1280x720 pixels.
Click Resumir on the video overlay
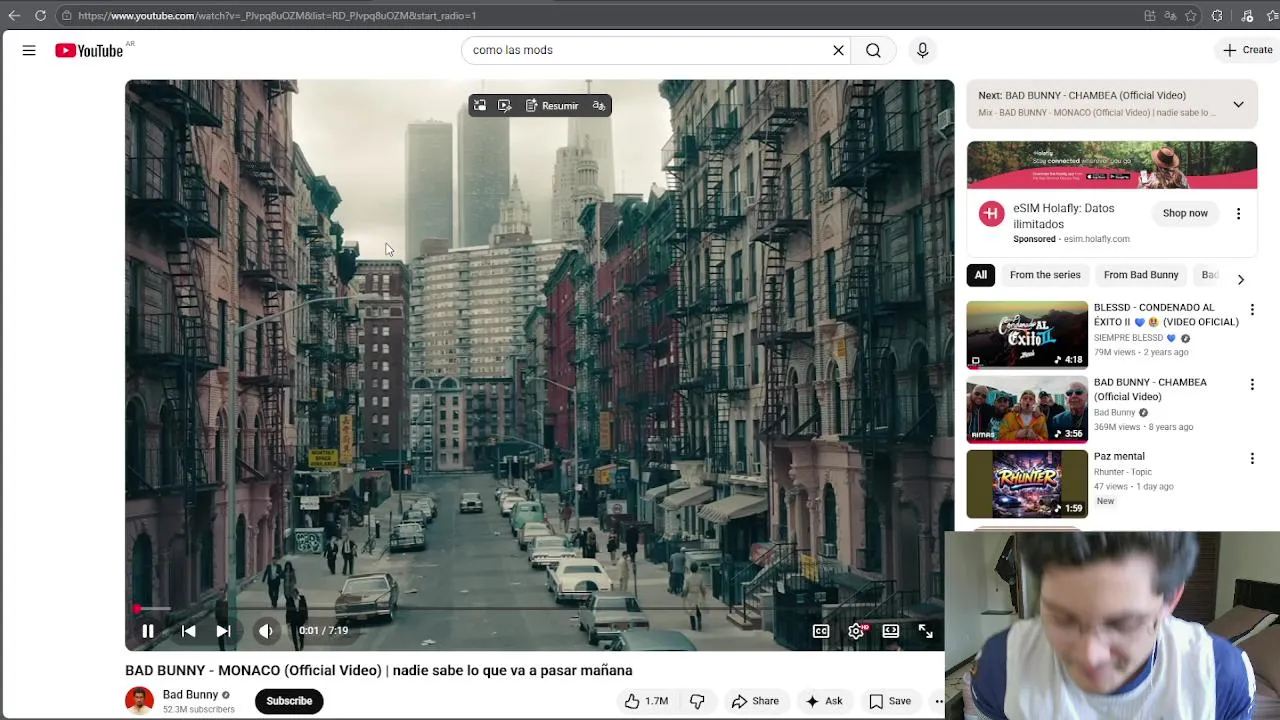[x=552, y=106]
